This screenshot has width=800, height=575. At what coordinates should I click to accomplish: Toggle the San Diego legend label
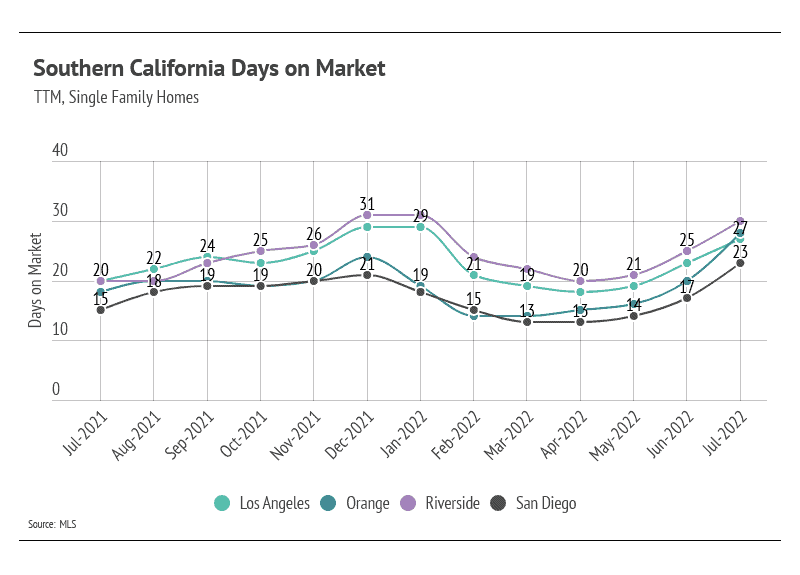click(x=546, y=503)
